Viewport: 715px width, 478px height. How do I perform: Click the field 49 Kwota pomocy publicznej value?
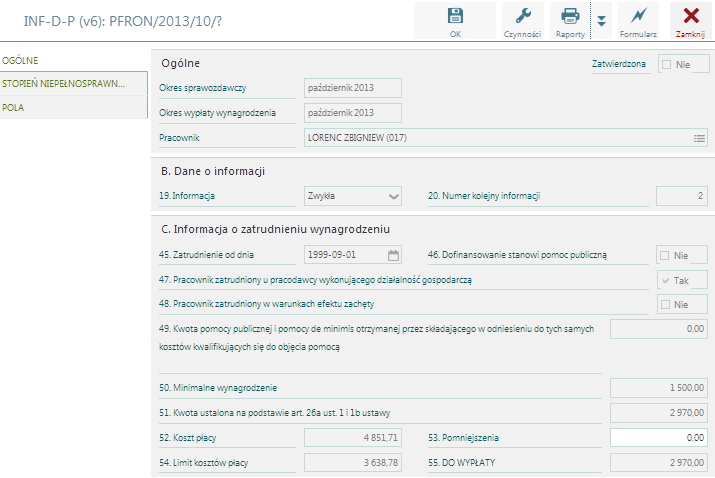tap(658, 329)
